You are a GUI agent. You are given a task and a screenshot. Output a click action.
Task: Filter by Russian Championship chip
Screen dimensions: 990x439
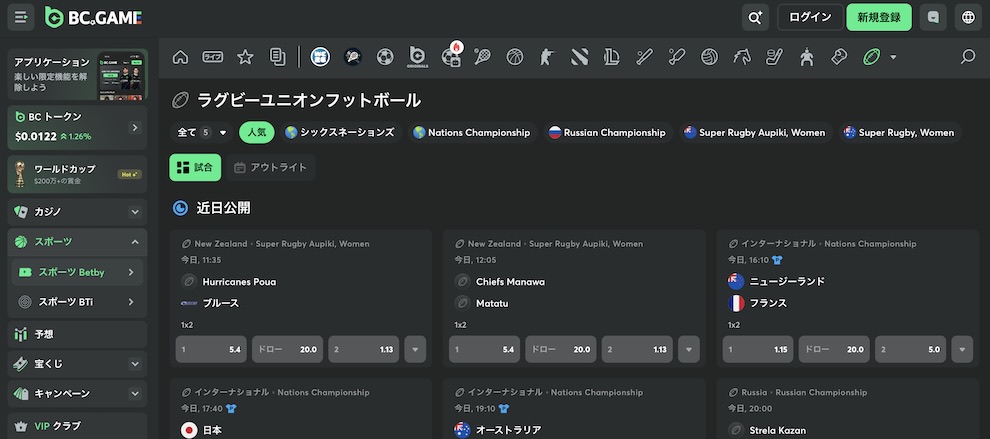click(x=607, y=133)
